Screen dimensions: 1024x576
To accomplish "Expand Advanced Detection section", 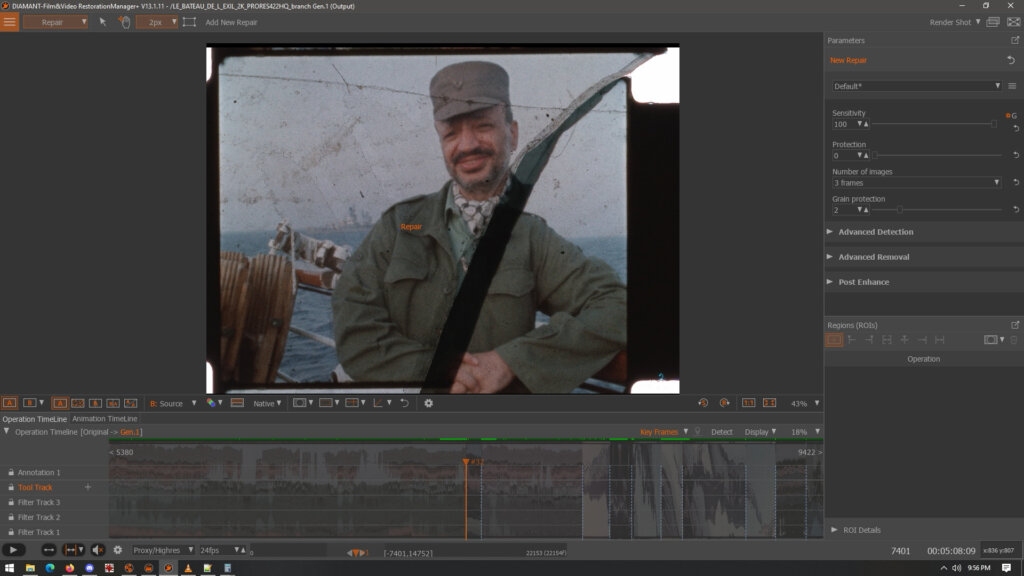I will point(875,232).
